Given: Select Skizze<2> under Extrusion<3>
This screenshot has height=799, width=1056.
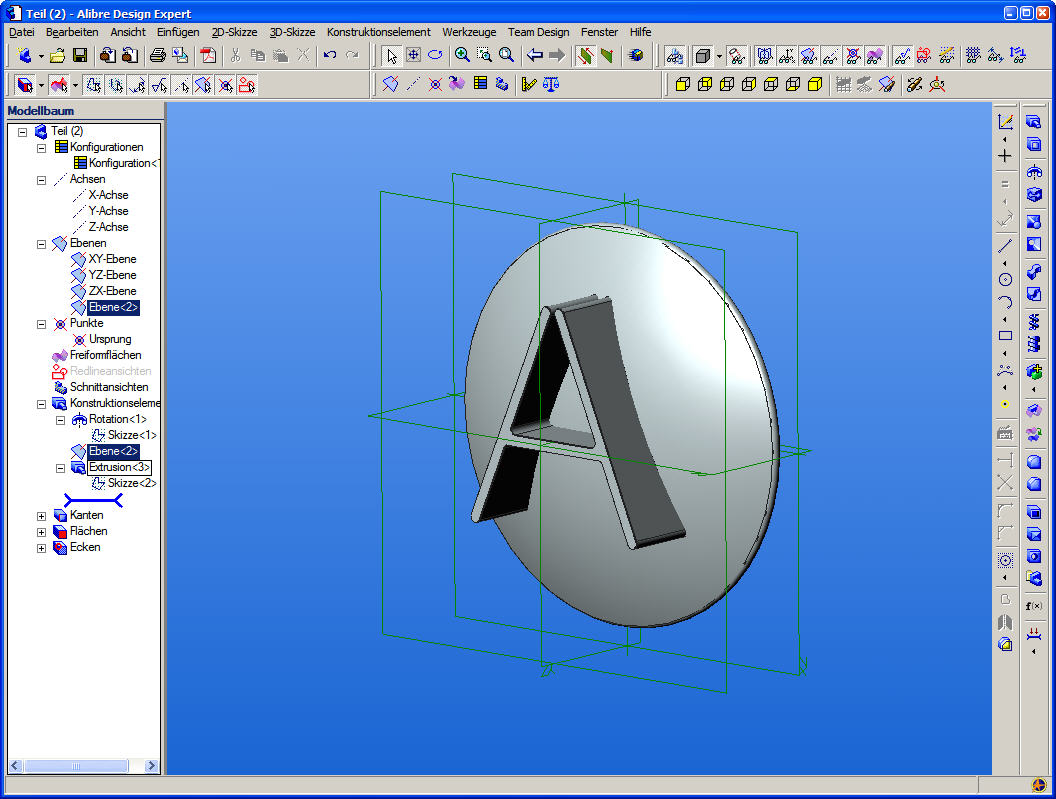Looking at the screenshot, I should (x=132, y=483).
